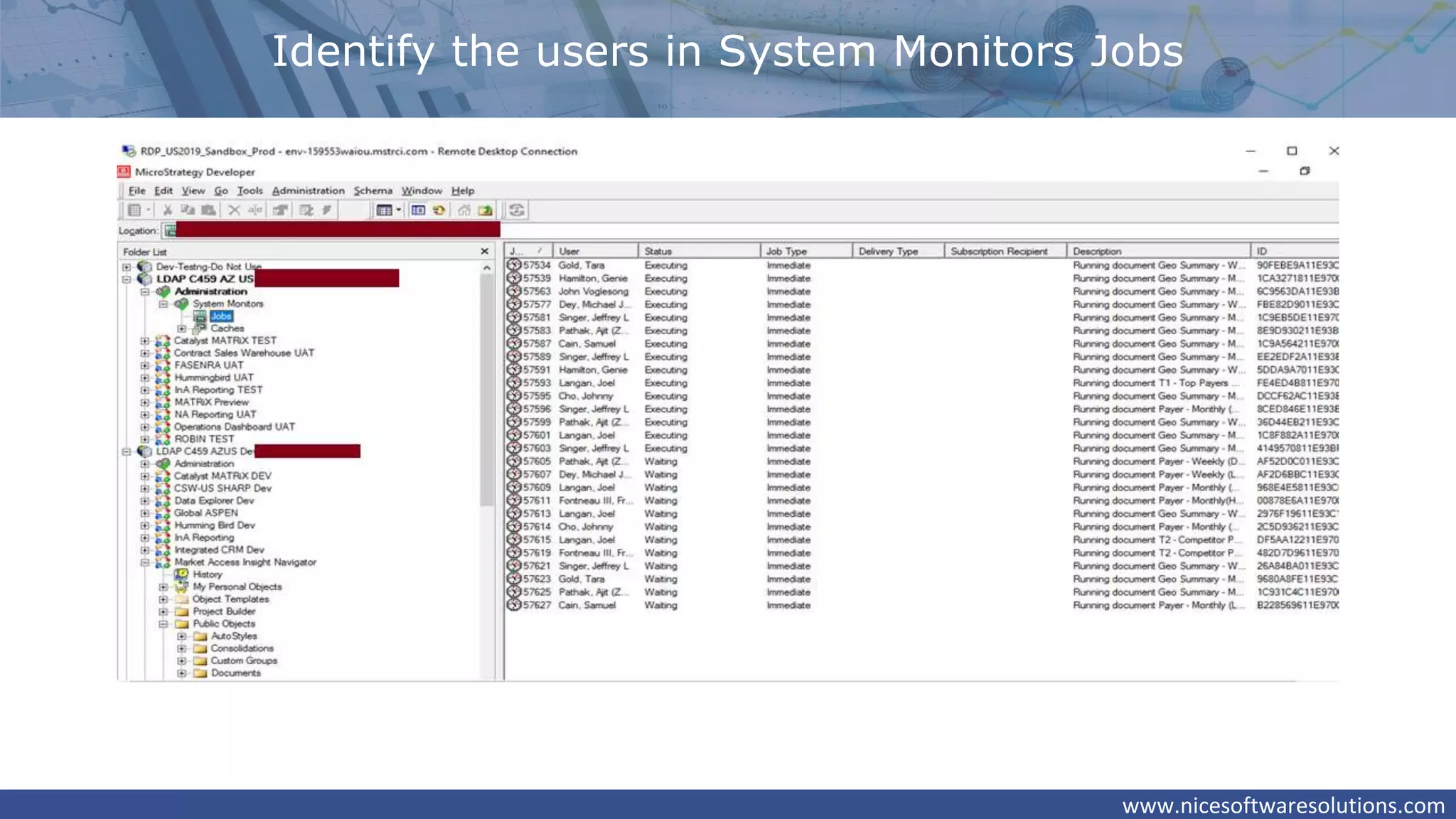Screen dimensions: 1456x819
Task: Click ID 90FEBE9A11E93C in first row
Action: 1297,265
